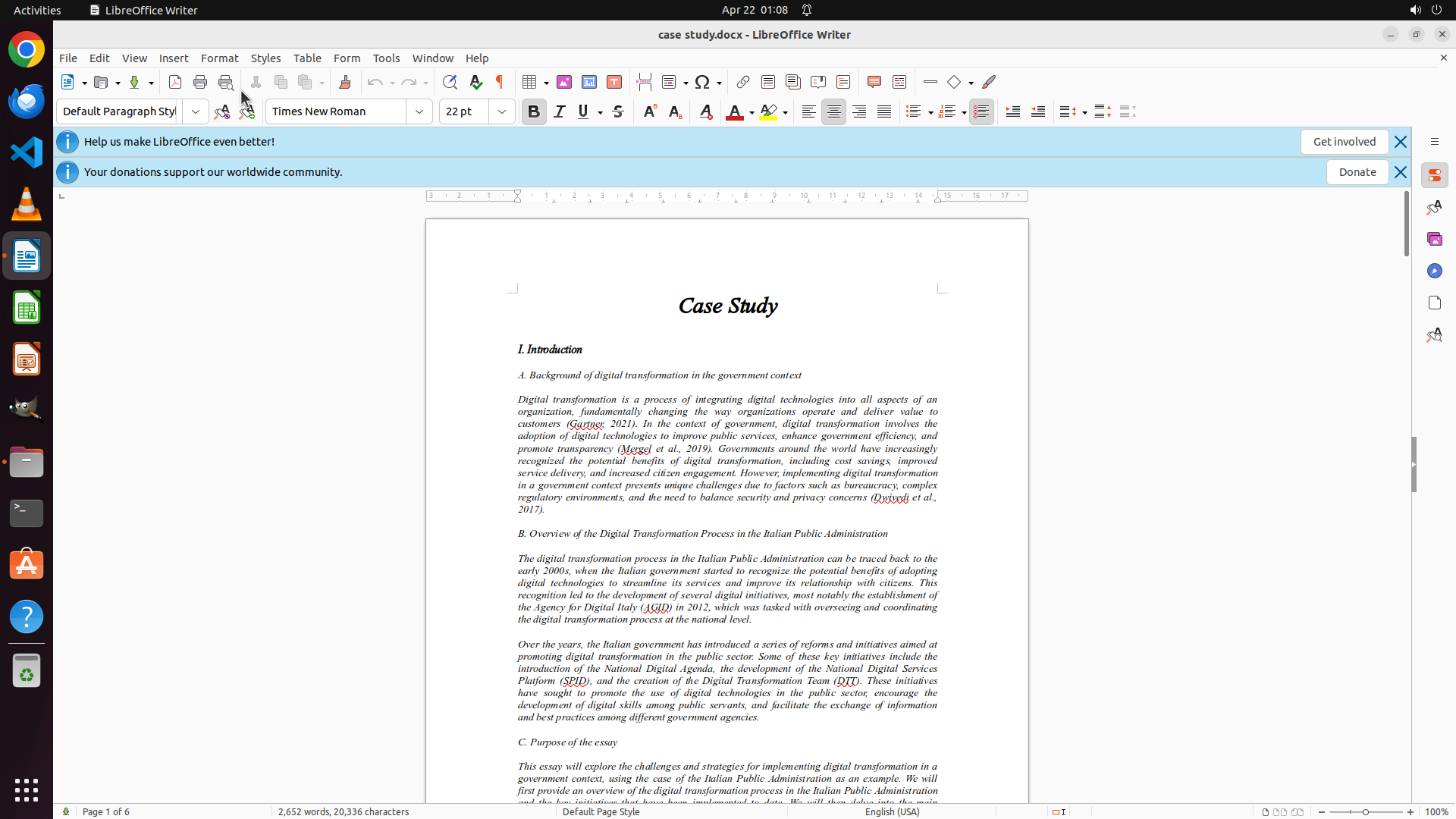Expand the font name dropdown
Screen dimensions: 1456x819
pyautogui.click(x=419, y=111)
